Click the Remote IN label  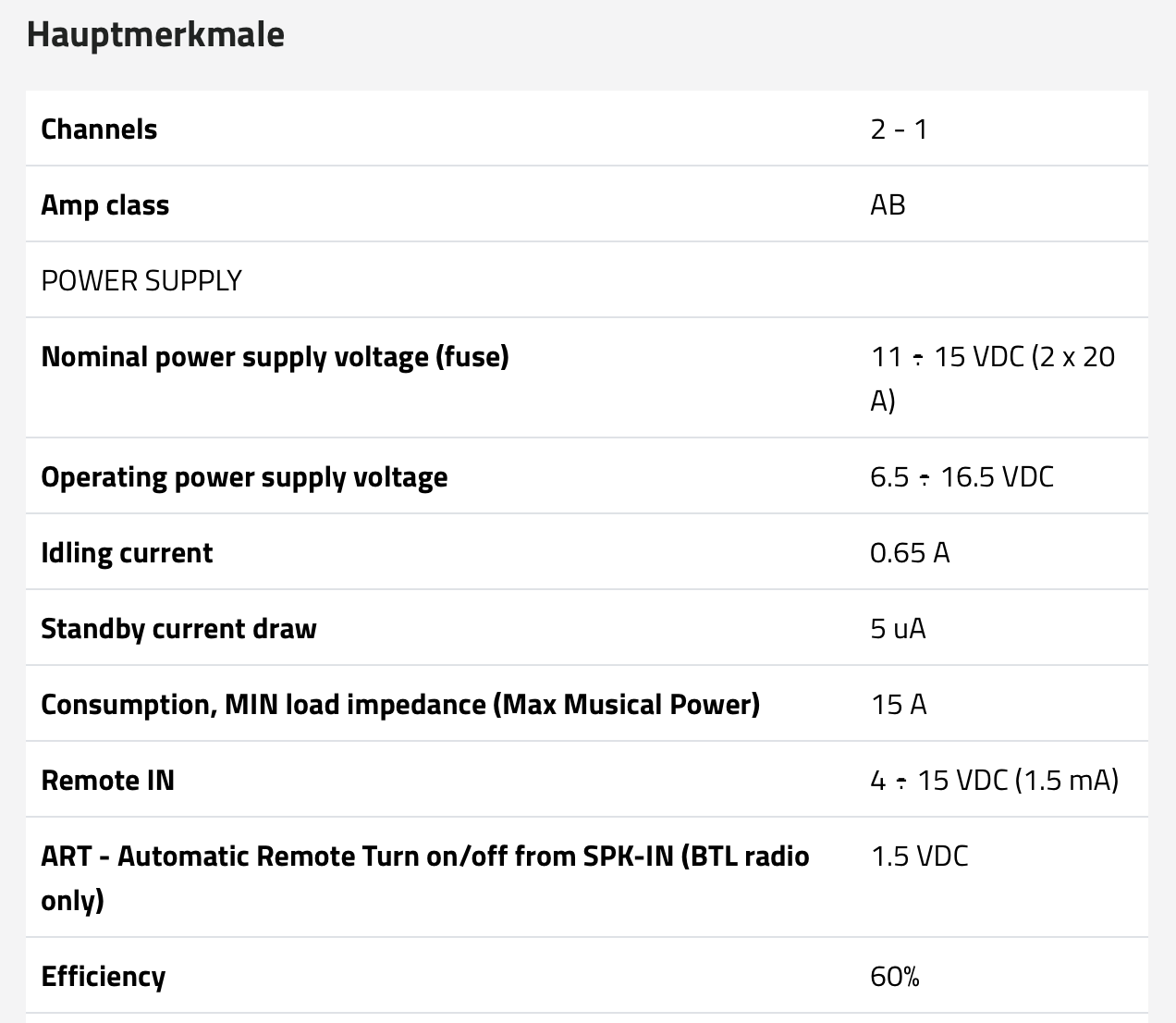tap(107, 780)
